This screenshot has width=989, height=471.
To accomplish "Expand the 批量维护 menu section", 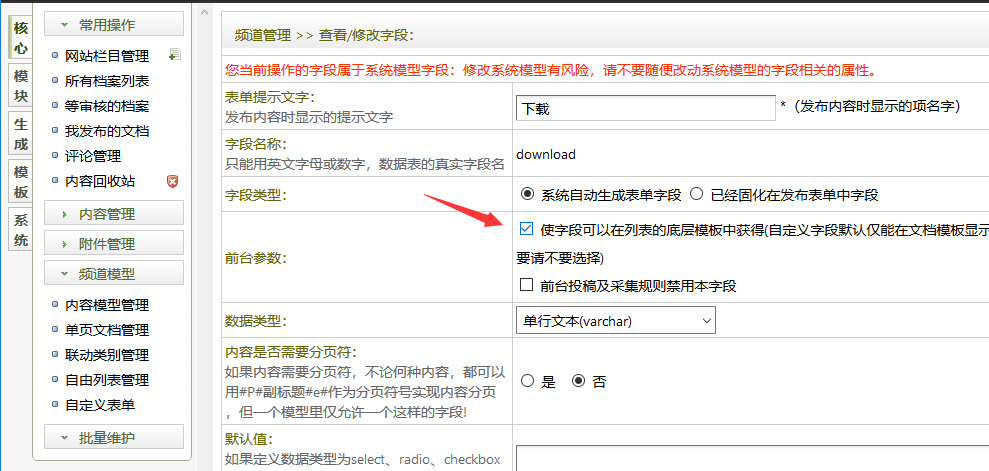I will 114,438.
